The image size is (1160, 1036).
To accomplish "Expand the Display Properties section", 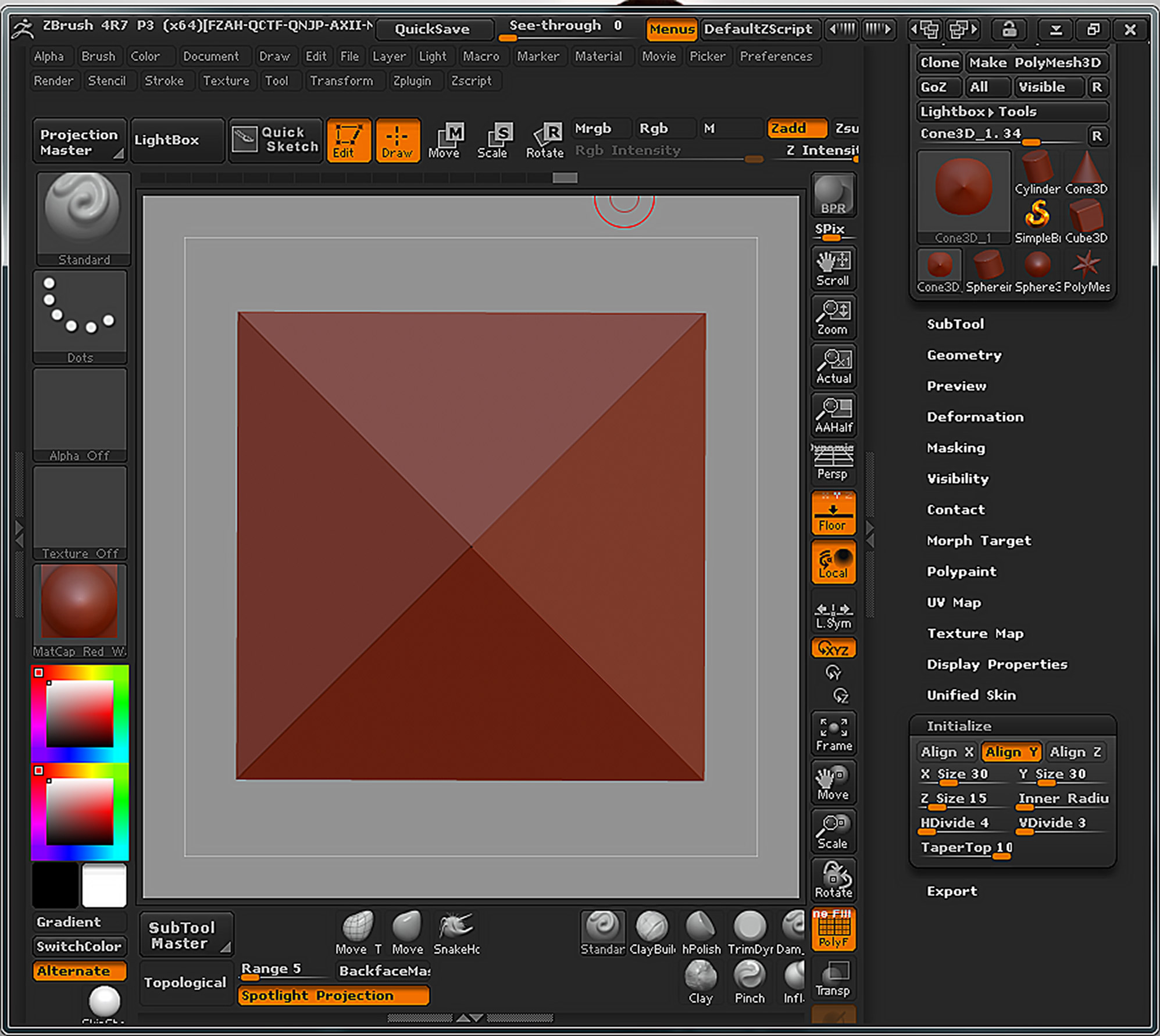I will tap(997, 664).
